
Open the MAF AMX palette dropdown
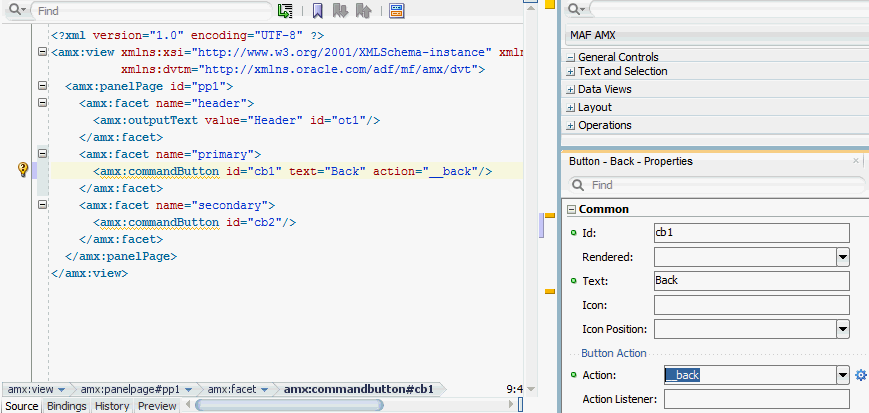pos(717,35)
